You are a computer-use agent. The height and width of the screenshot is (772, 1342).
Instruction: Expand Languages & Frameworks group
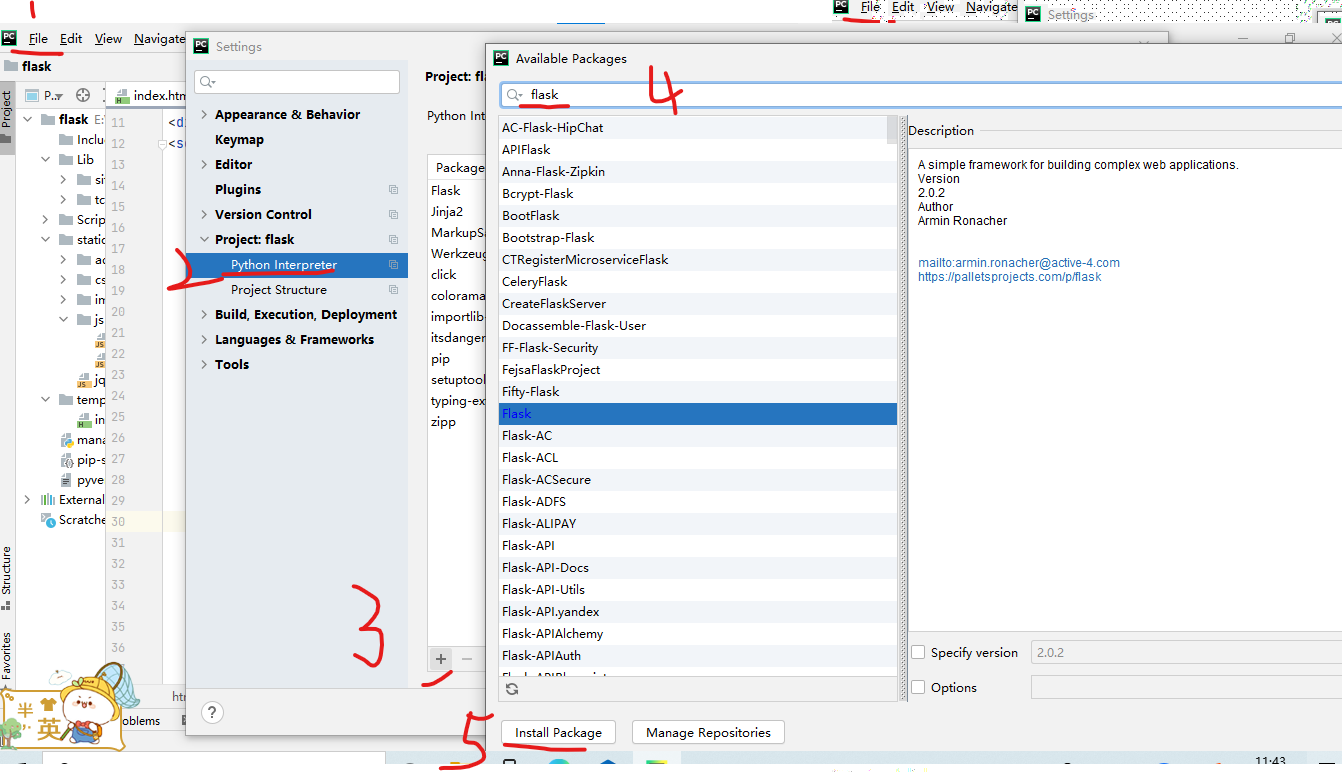[204, 340]
